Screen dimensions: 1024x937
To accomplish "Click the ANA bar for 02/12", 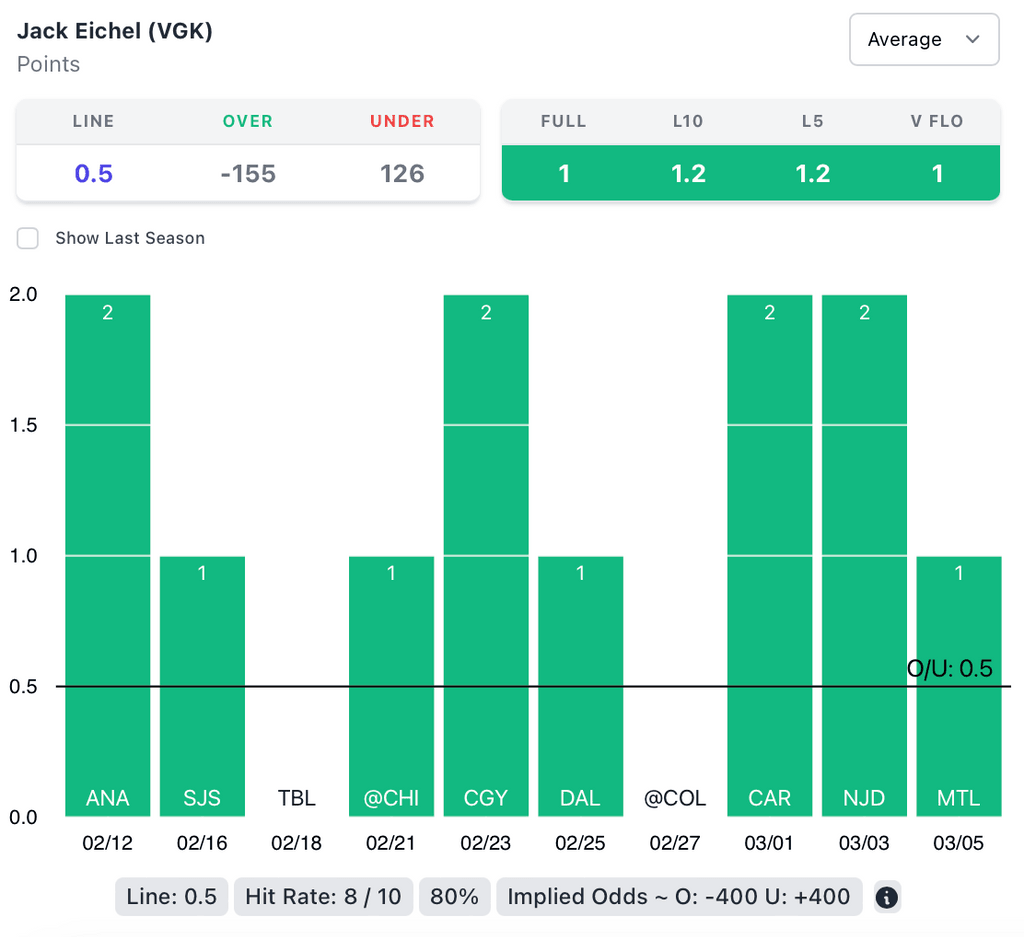I will 108,555.
